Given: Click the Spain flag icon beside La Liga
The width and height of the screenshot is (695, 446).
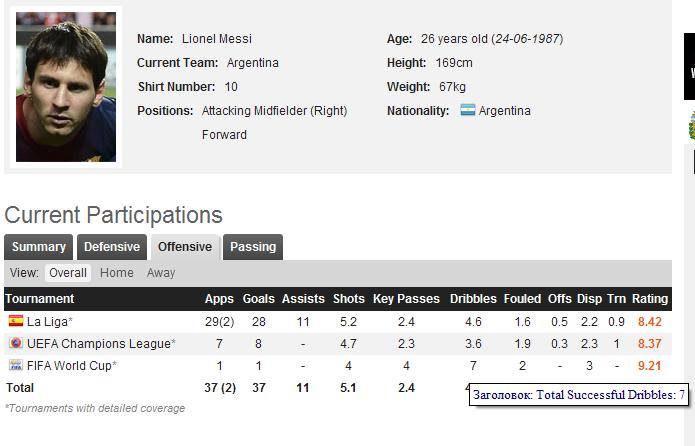Looking at the screenshot, I should pos(16,321).
